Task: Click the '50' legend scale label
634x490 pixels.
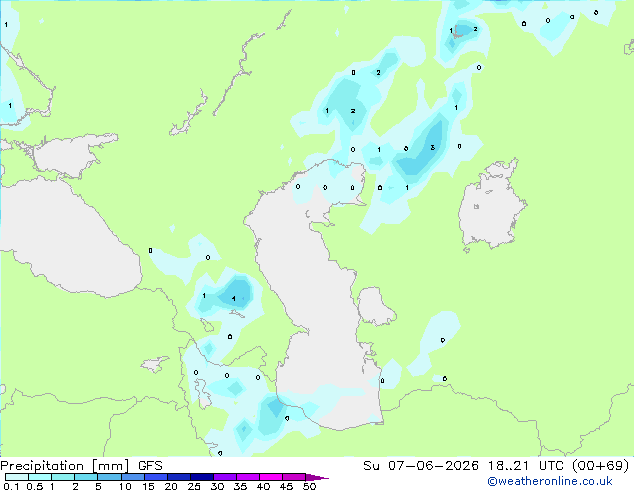Action: (309, 486)
